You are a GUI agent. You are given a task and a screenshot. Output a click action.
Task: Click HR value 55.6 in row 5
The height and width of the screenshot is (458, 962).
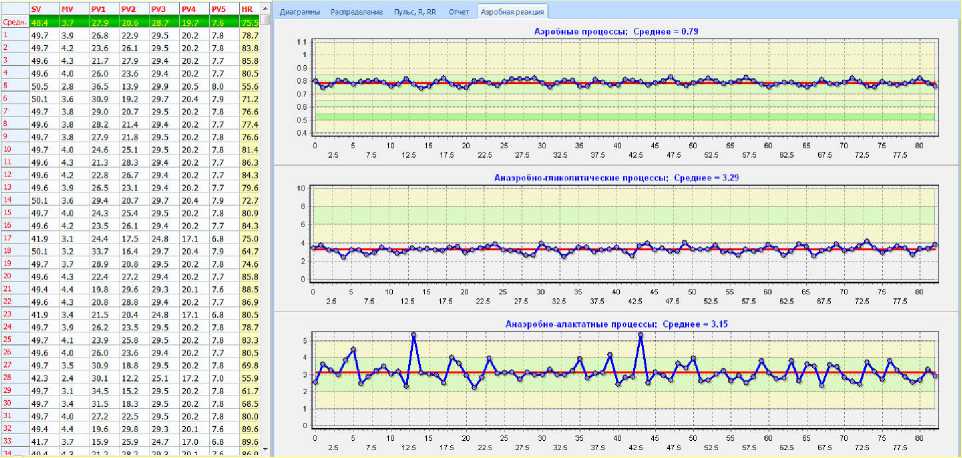(249, 86)
